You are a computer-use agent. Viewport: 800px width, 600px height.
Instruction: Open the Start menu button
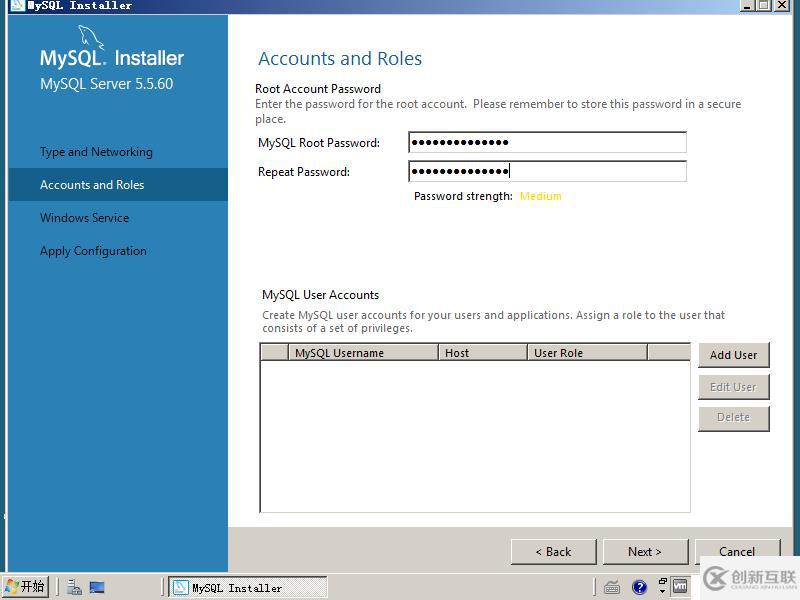[25, 587]
